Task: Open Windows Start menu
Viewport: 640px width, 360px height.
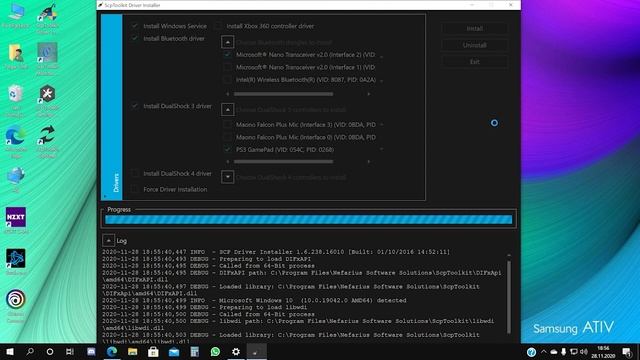Action: 10,351
